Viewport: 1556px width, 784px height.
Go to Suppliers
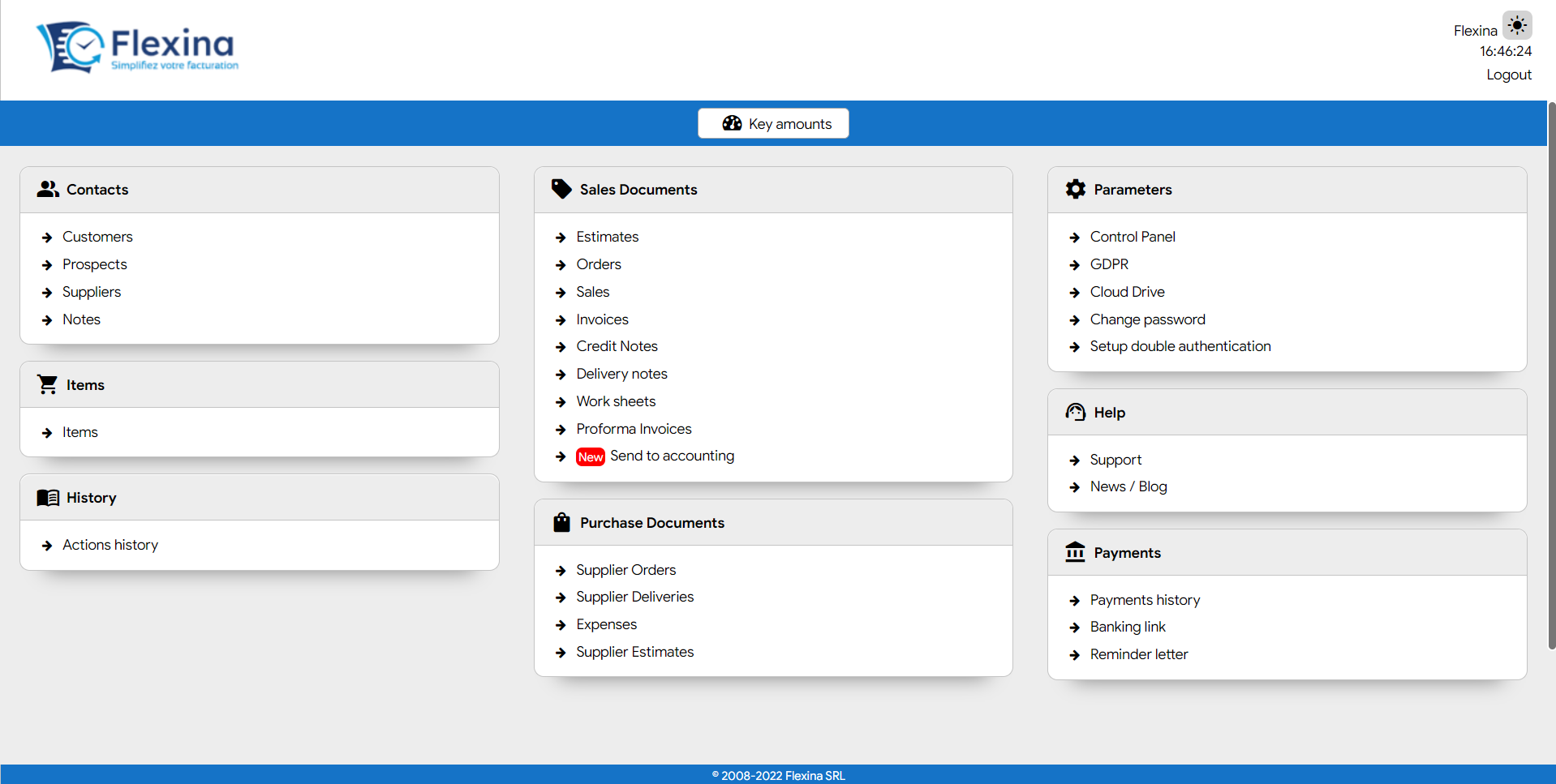92,292
